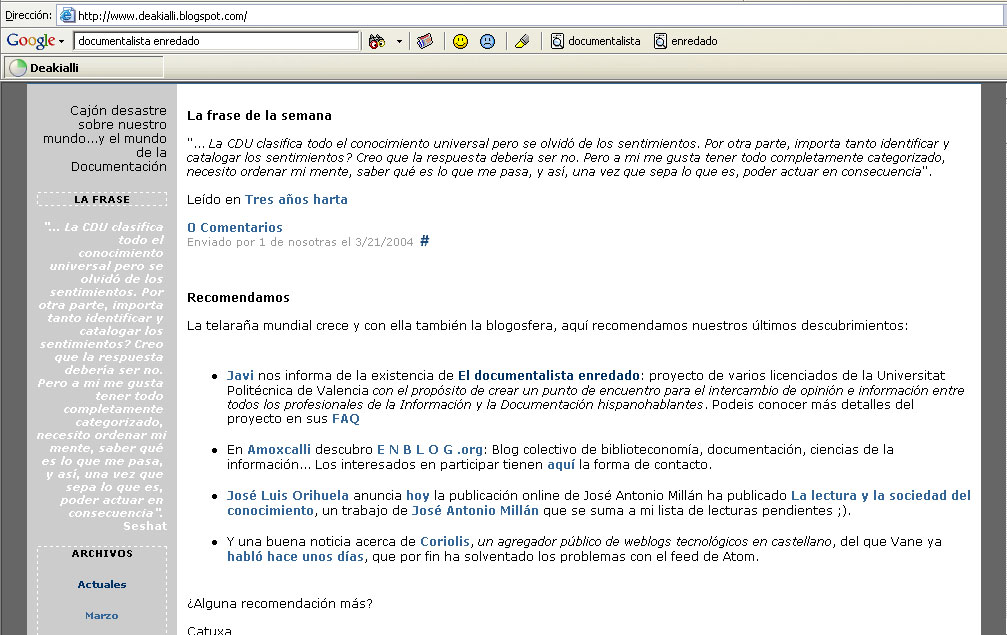This screenshot has width=1007, height=635.
Task: Toggle the highlight marker icon
Action: (522, 42)
